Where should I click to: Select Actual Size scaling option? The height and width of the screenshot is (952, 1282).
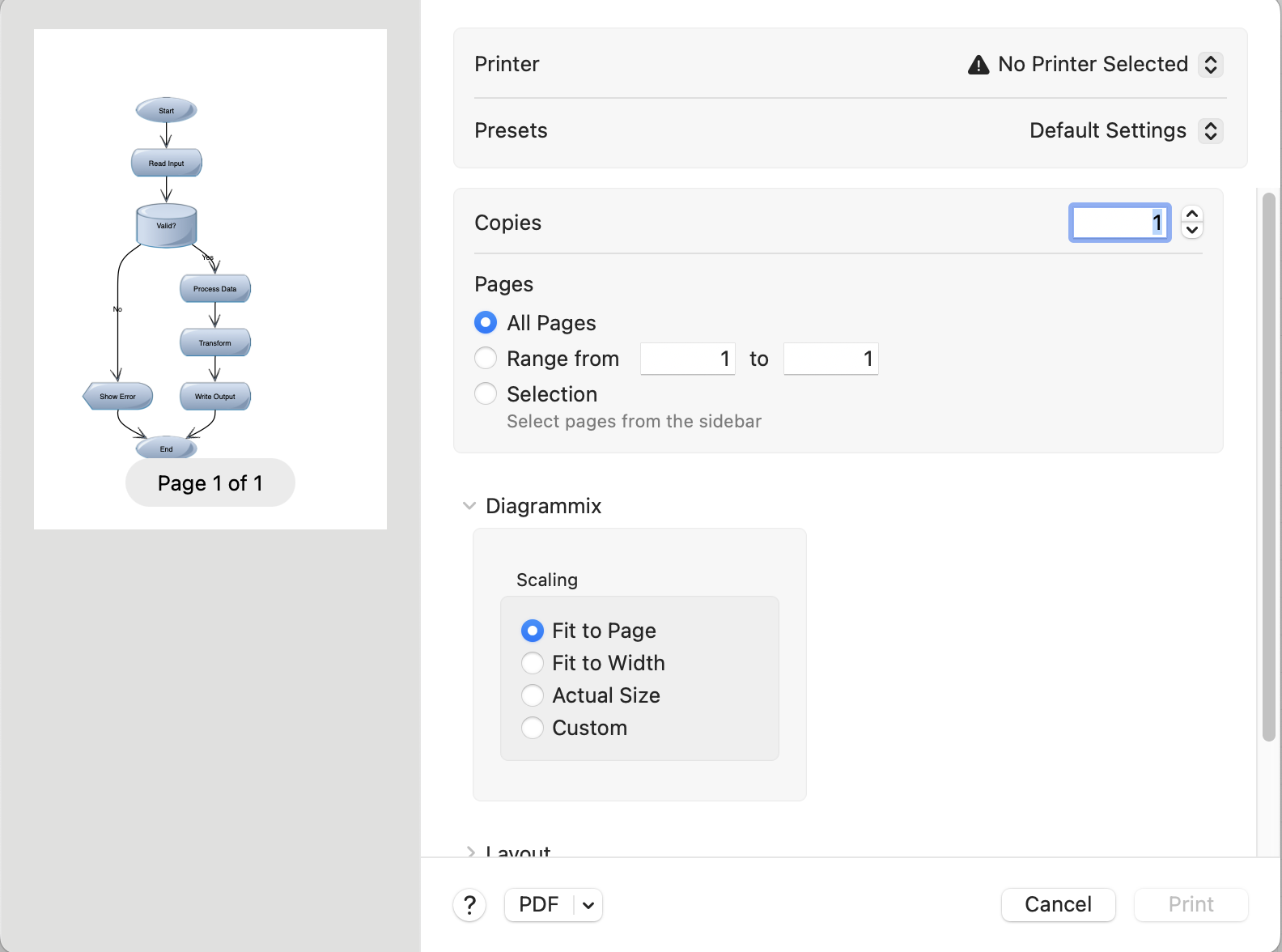[533, 695]
